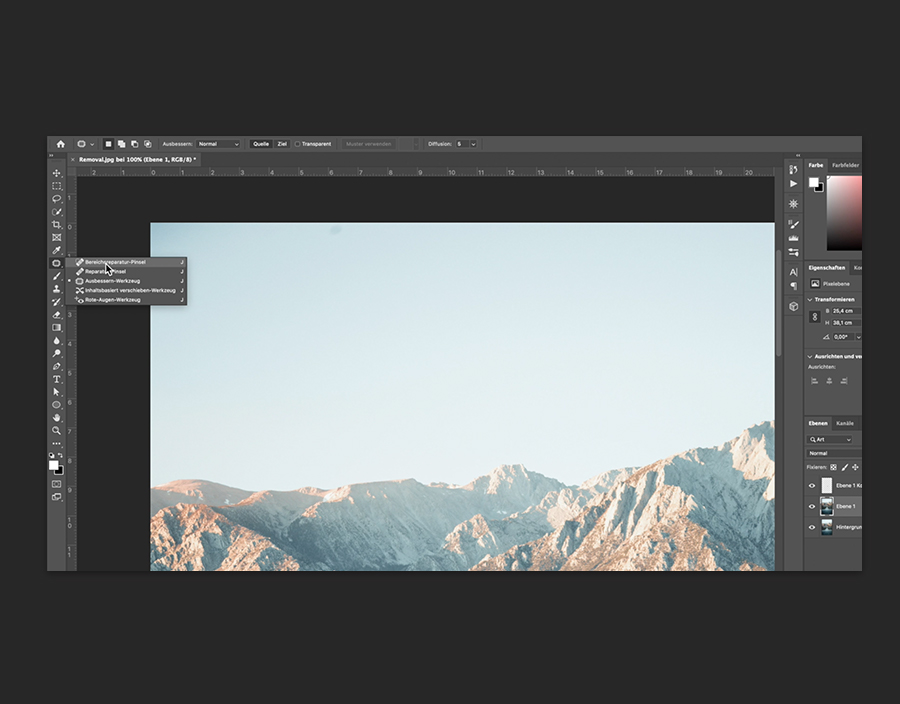Open the tool preset picker arrow
900x704 pixels.
click(92, 144)
